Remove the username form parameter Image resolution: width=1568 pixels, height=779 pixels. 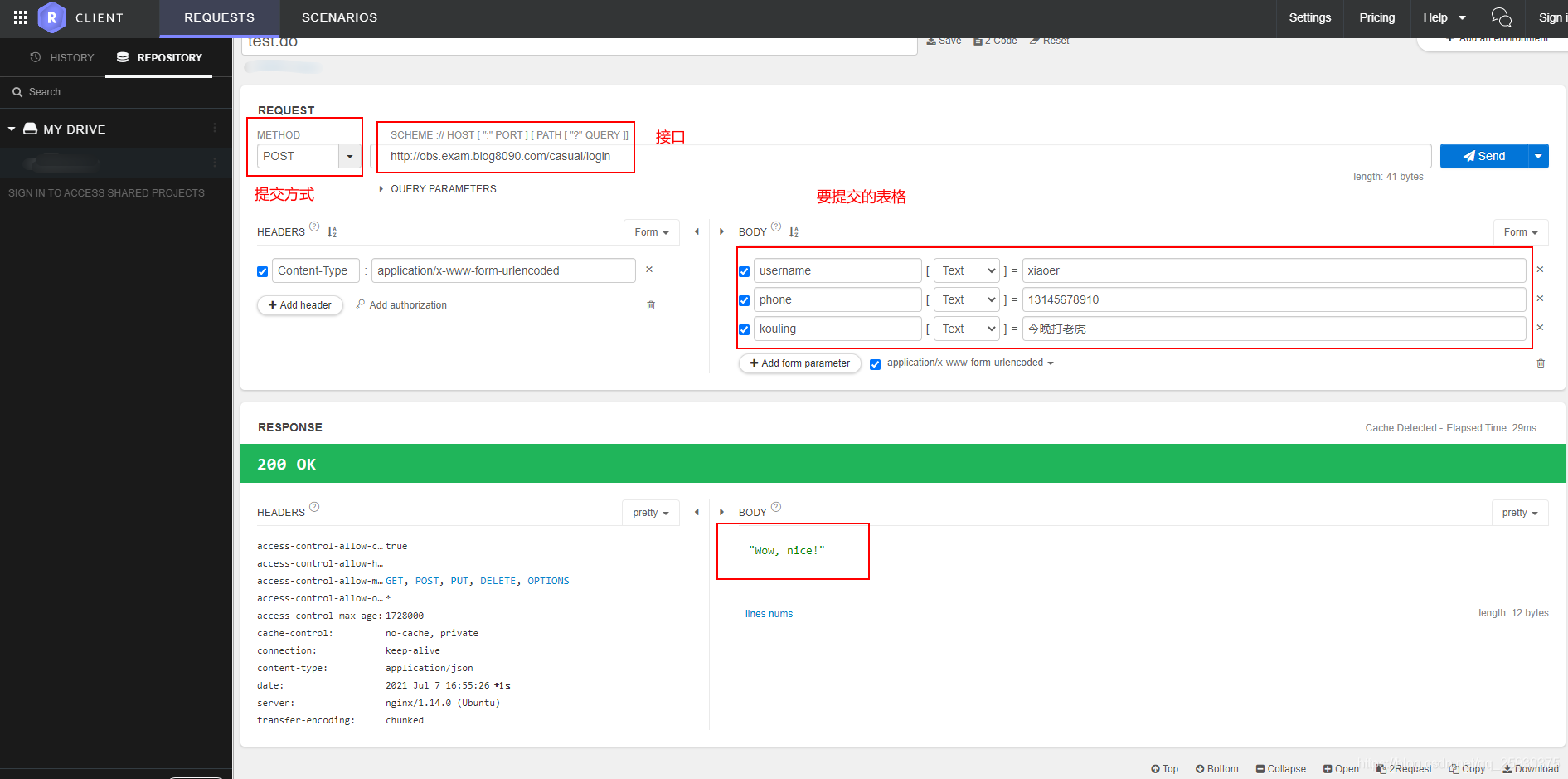pyautogui.click(x=1540, y=270)
